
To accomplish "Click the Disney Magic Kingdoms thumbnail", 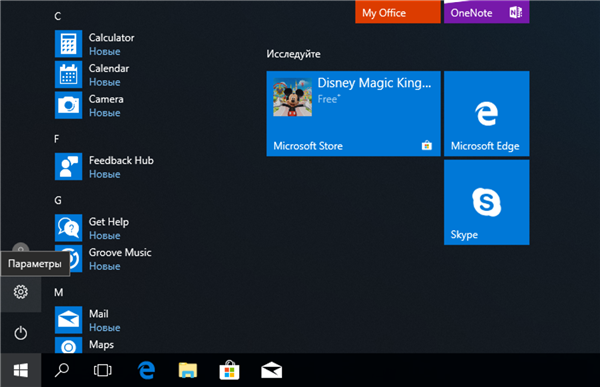I will click(292, 97).
